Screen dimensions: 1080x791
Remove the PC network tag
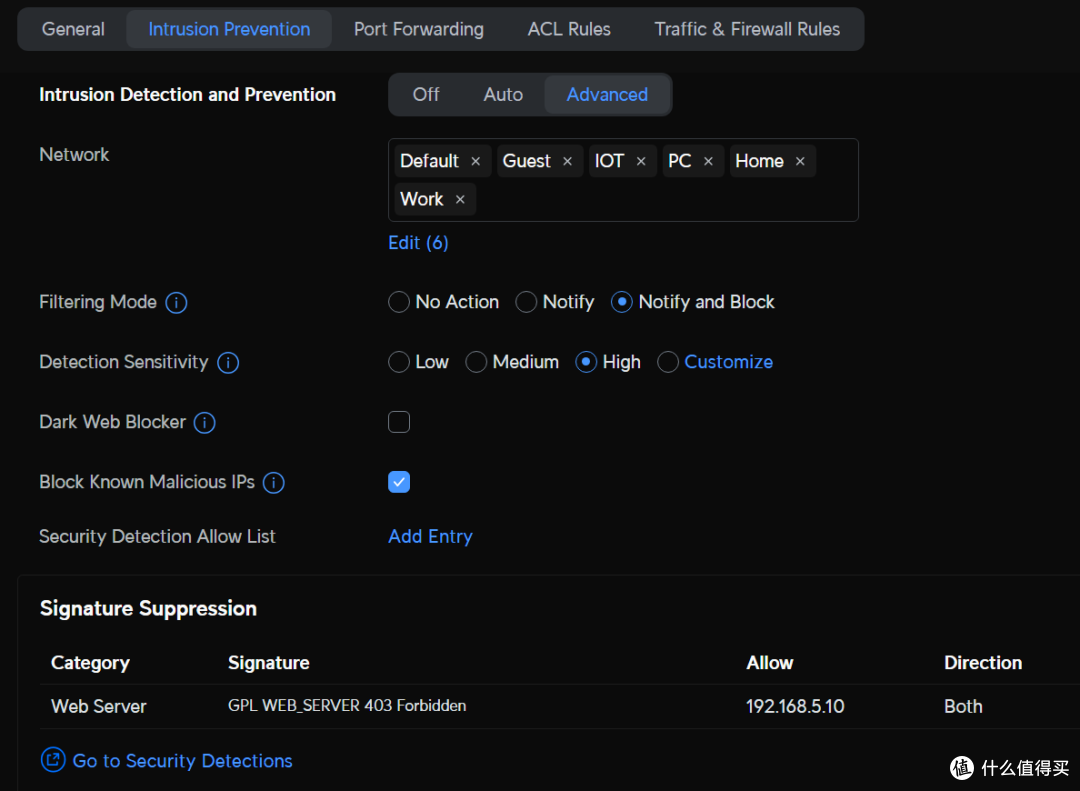[708, 161]
